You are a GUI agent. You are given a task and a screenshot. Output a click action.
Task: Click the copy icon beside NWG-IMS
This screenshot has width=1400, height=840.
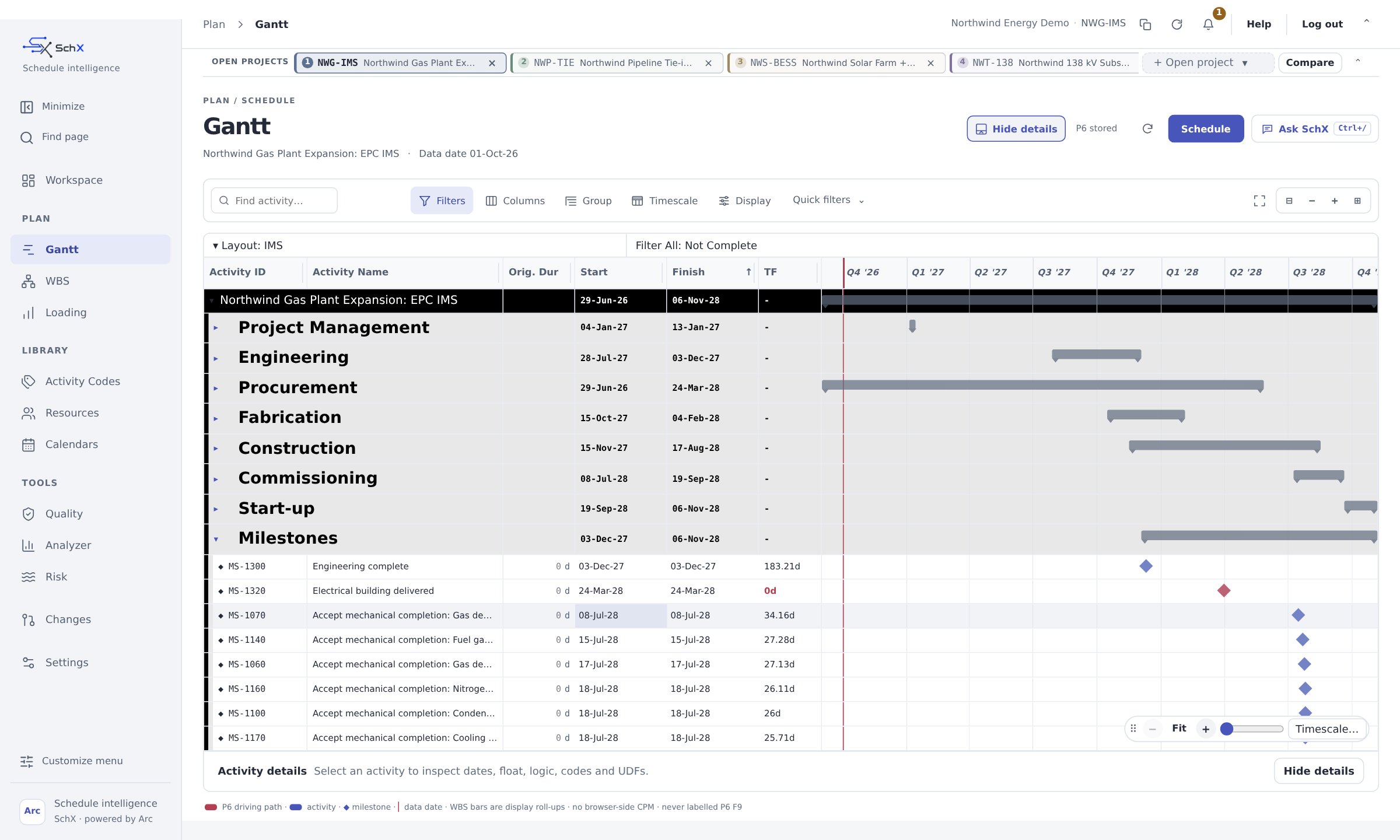pos(1145,24)
